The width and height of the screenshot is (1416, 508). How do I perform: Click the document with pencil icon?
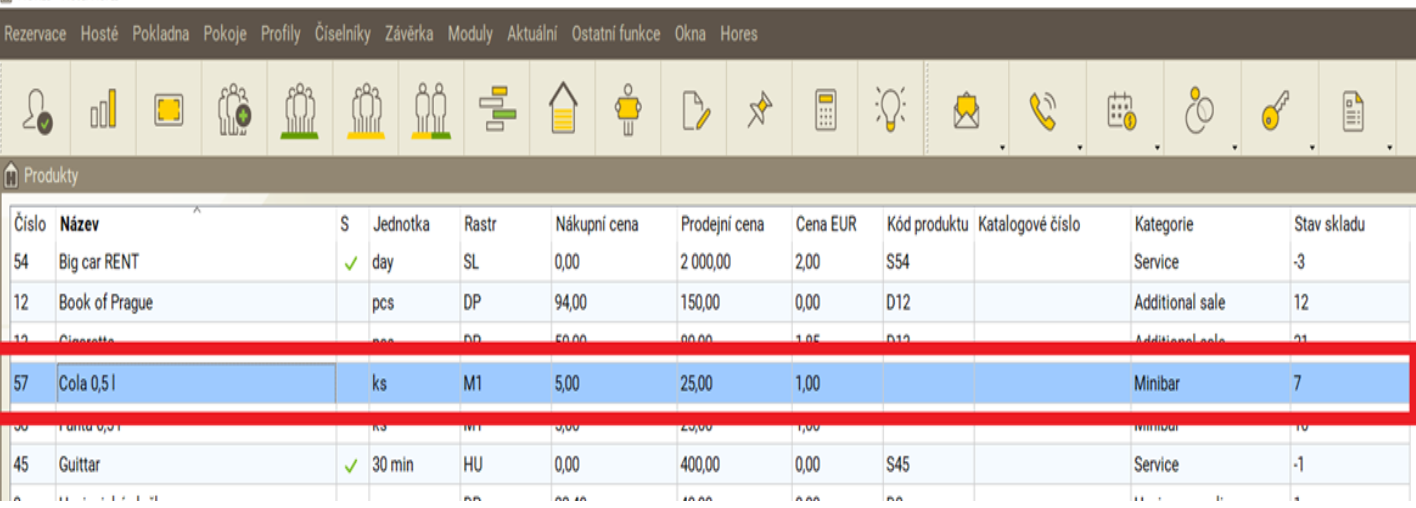tap(695, 110)
